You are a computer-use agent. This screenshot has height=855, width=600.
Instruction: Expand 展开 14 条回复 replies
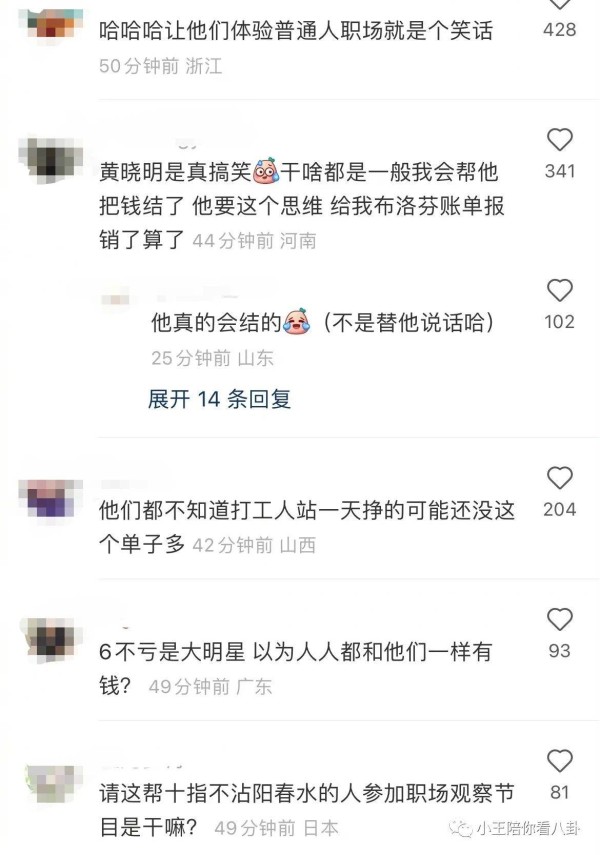[219, 399]
